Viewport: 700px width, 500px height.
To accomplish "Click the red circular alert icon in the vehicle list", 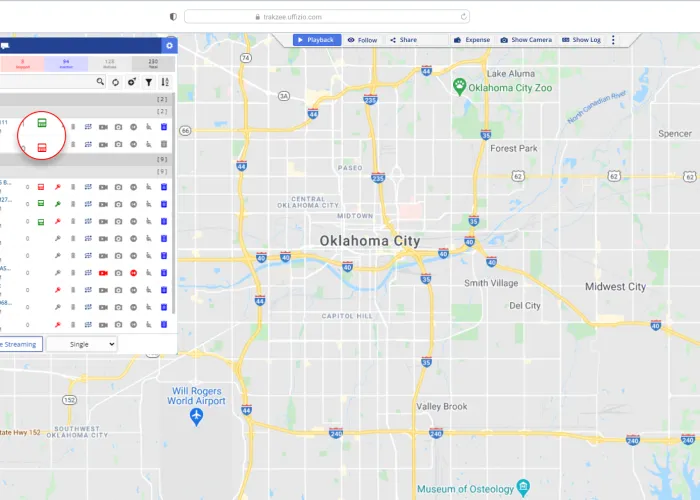I will [133, 272].
